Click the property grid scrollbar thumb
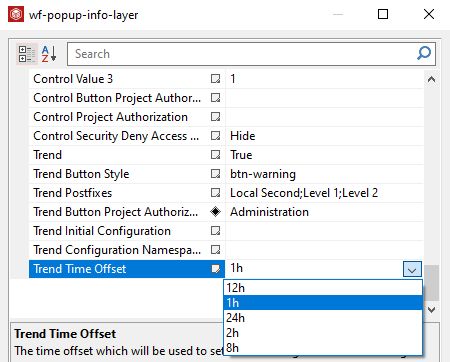The image size is (450, 362). pos(431,283)
